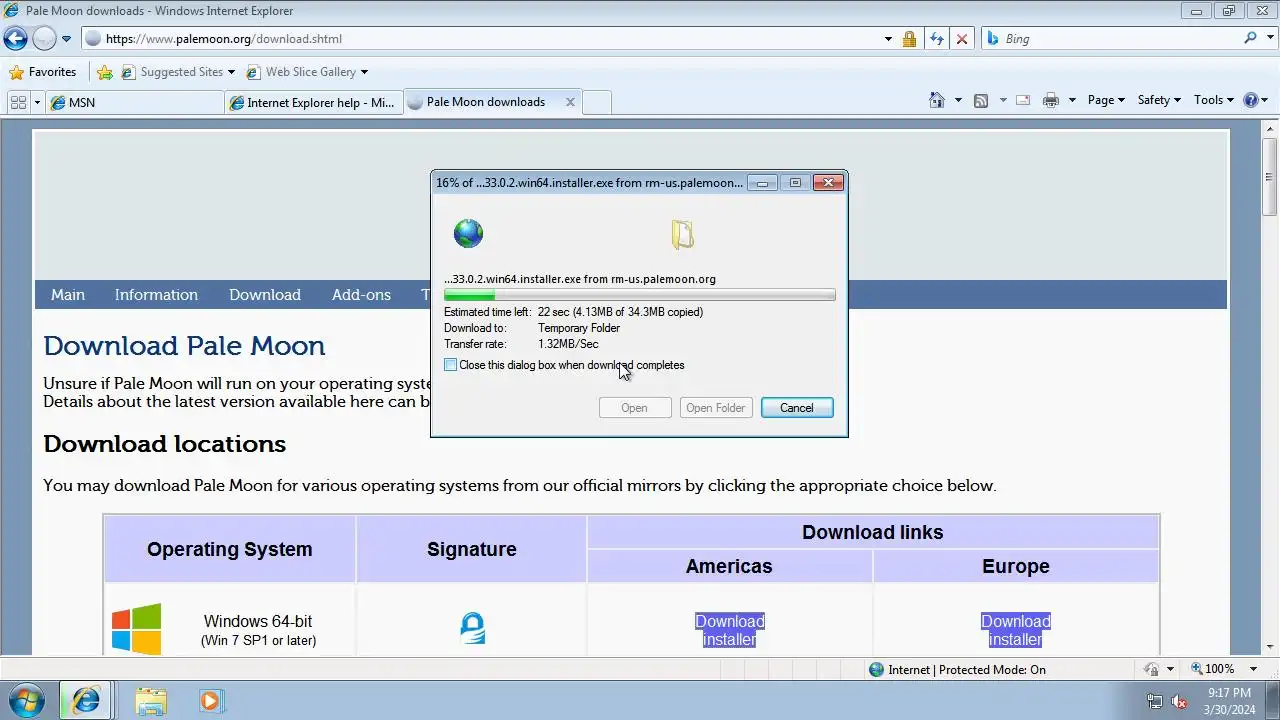Click the network tray icon
Image resolution: width=1280 pixels, height=720 pixels.
(1155, 701)
